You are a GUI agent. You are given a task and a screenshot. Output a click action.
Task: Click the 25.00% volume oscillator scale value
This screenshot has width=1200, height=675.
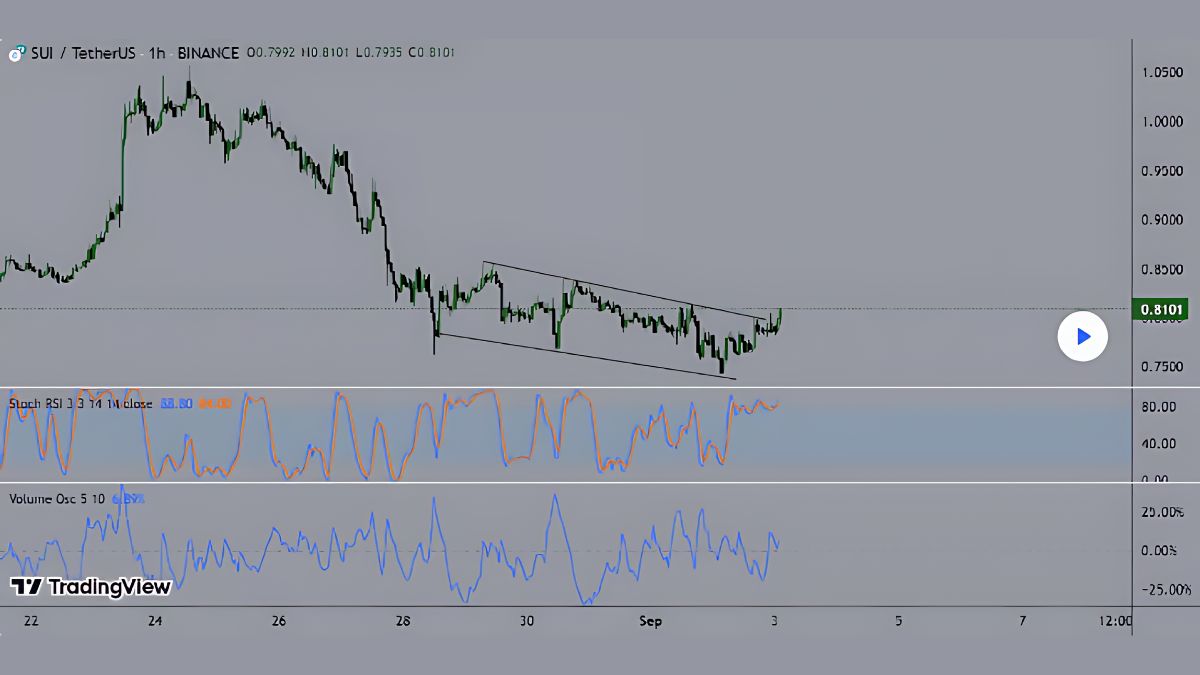pos(1162,512)
